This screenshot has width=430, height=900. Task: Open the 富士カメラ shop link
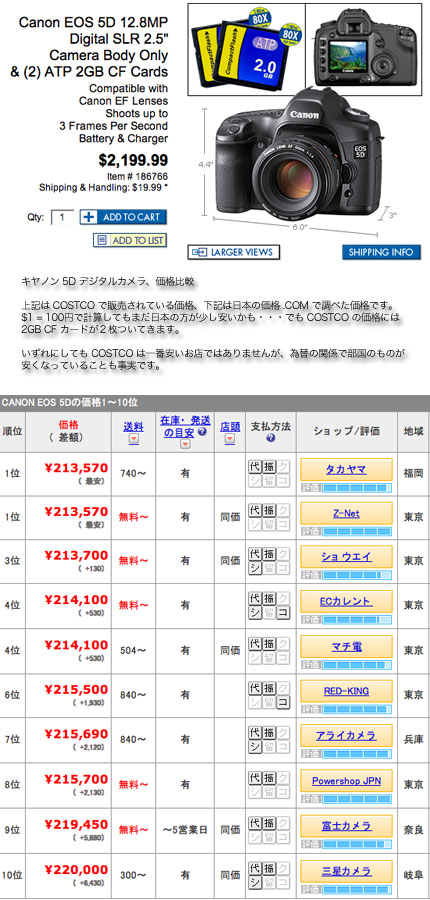click(346, 826)
